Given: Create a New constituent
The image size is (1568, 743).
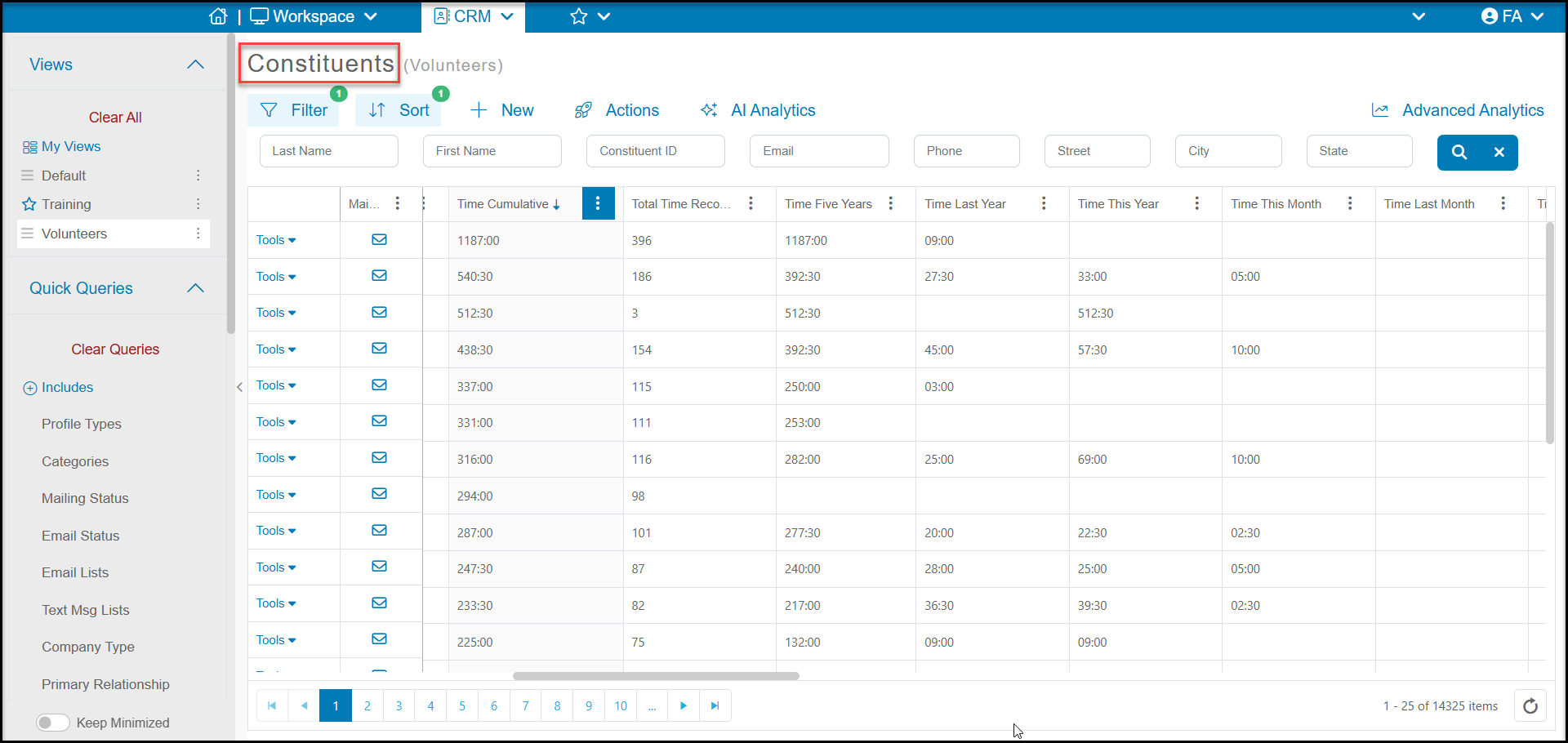Looking at the screenshot, I should click(502, 110).
